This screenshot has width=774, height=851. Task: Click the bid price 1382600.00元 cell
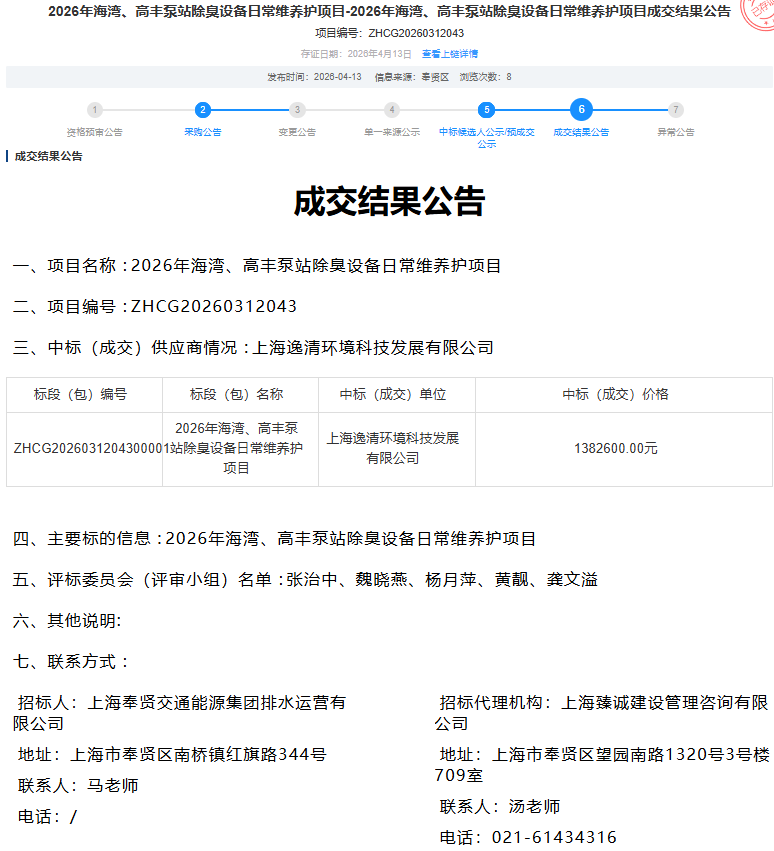click(616, 449)
